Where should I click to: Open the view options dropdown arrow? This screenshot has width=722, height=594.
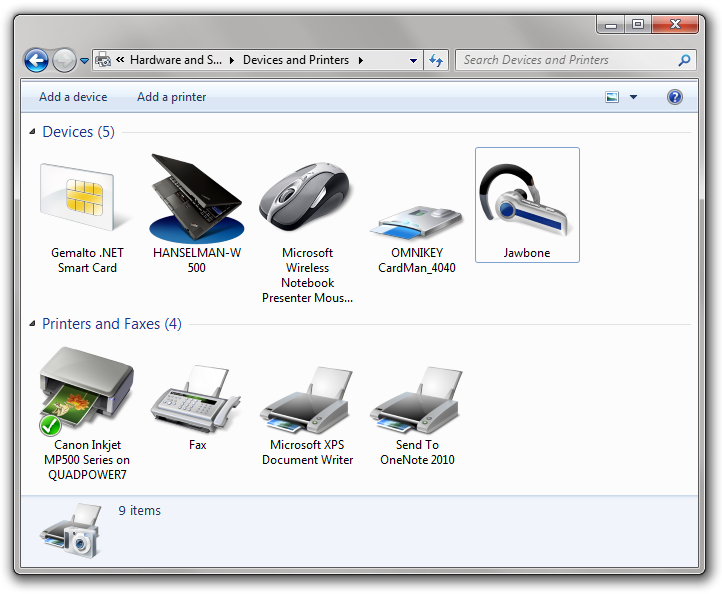(x=633, y=97)
